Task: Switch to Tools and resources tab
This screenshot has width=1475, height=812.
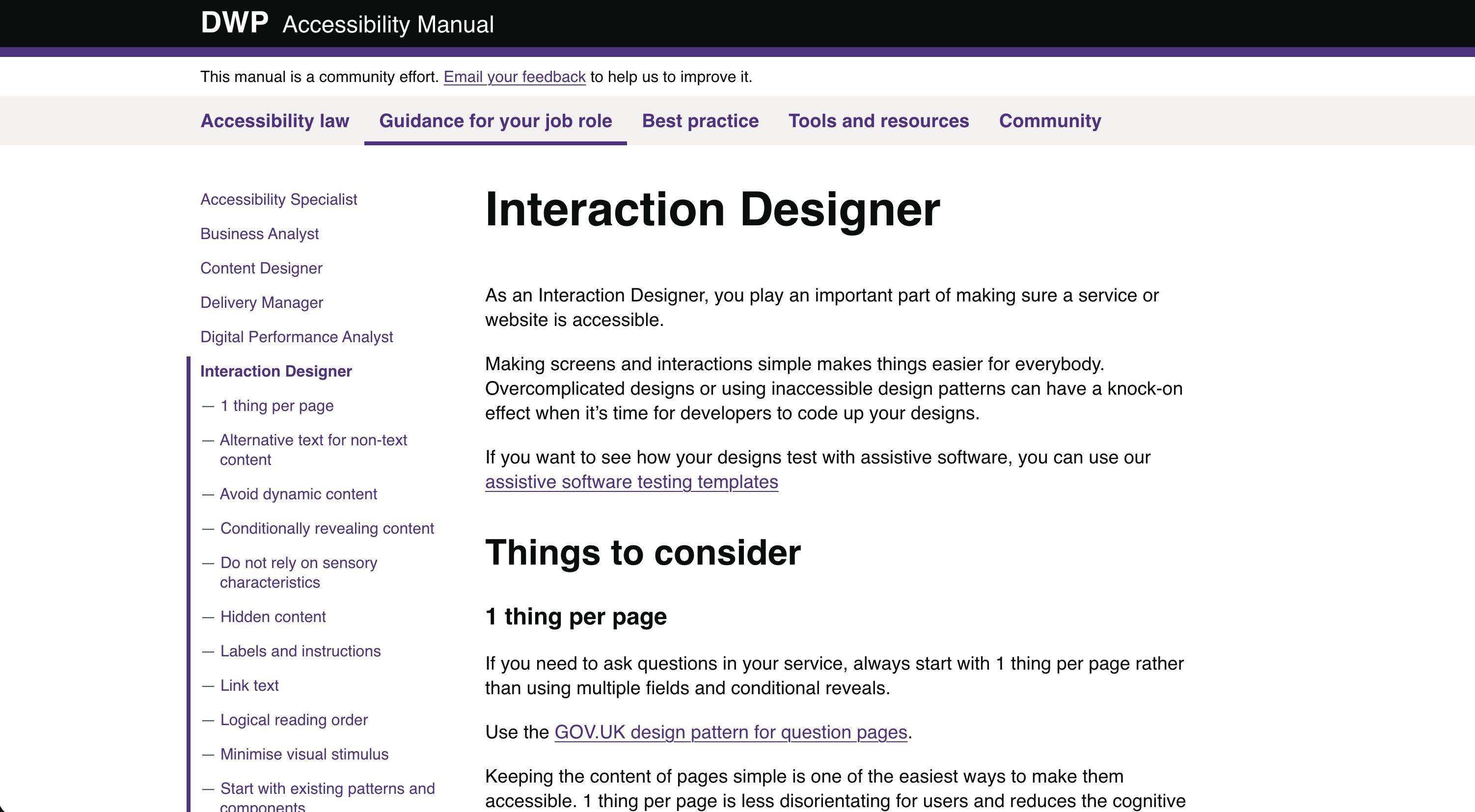Action: 878,121
